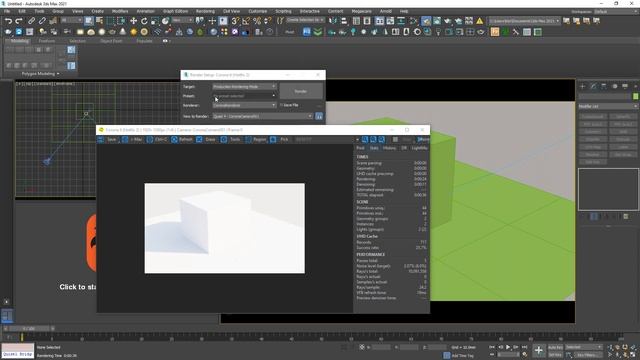Click the orange square icon in second toolbar row
This screenshot has width=640, height=360.
click(x=495, y=32)
